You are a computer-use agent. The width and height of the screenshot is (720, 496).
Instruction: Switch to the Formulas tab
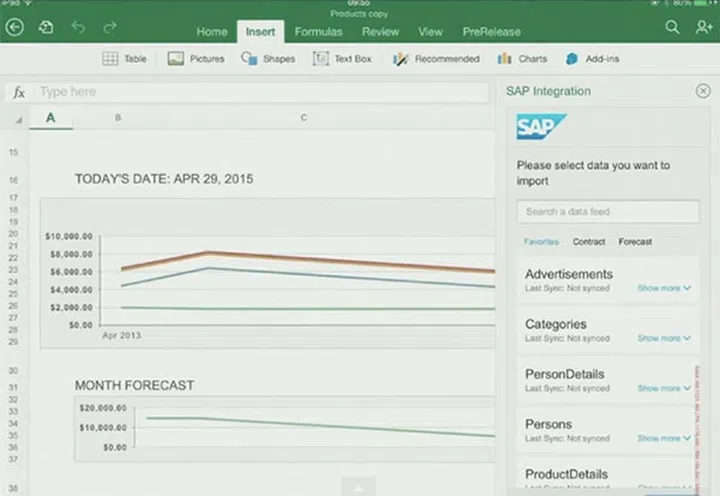(318, 32)
